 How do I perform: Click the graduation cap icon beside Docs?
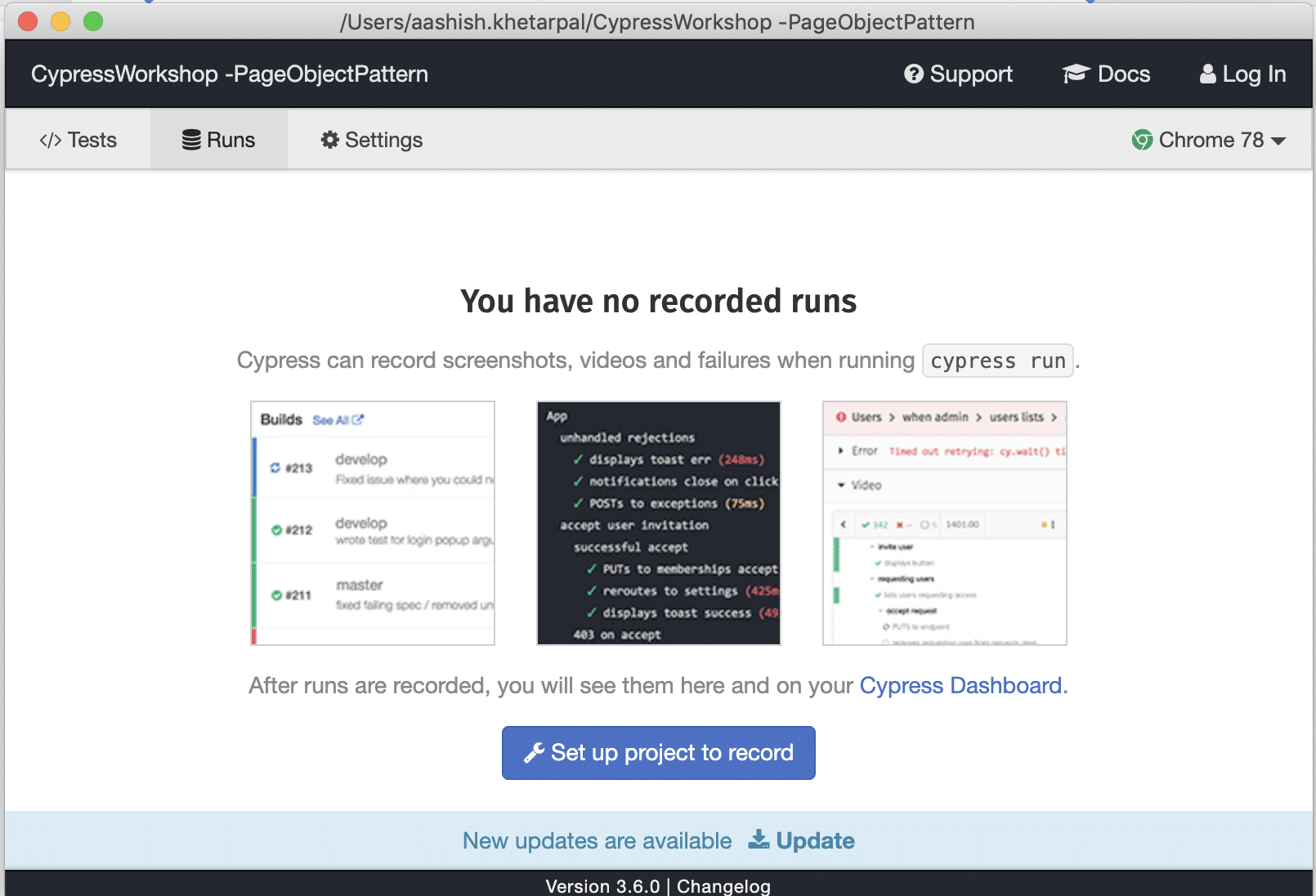(x=1077, y=74)
